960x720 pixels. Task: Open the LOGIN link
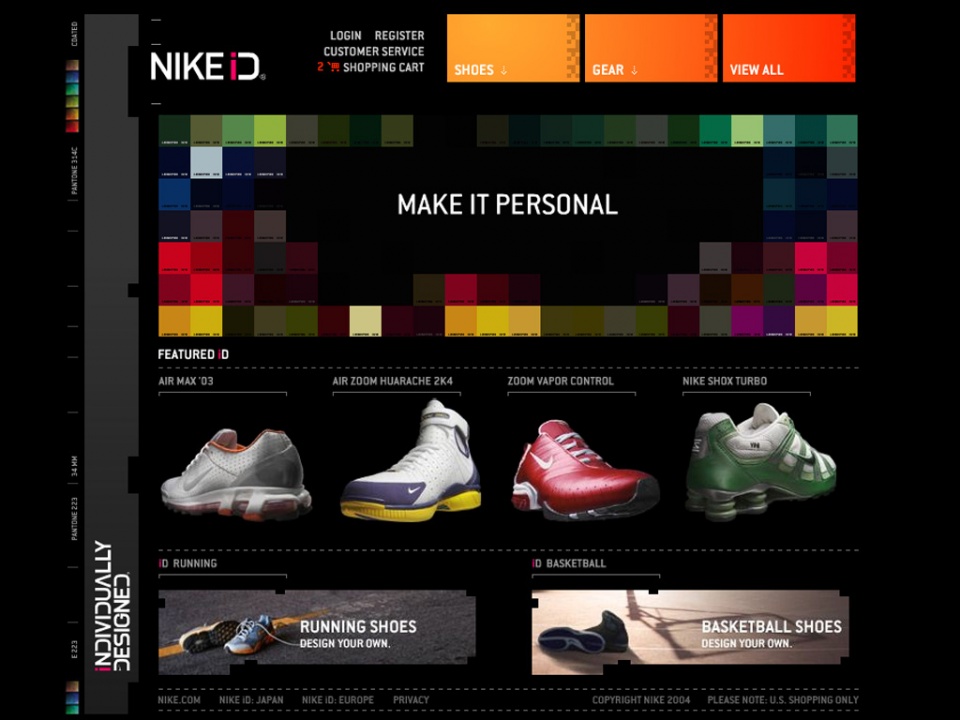[x=345, y=36]
